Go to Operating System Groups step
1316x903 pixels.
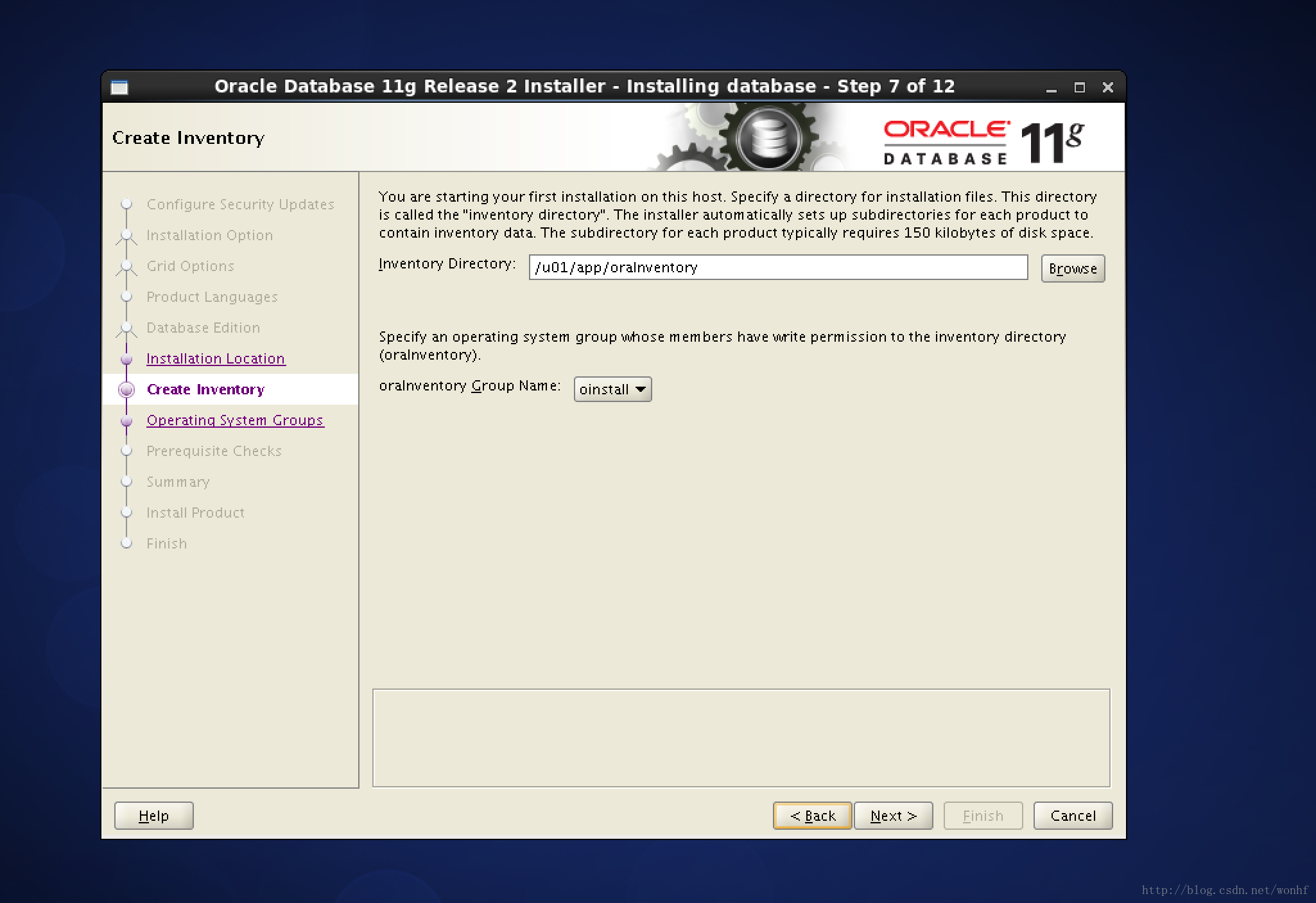pos(235,420)
